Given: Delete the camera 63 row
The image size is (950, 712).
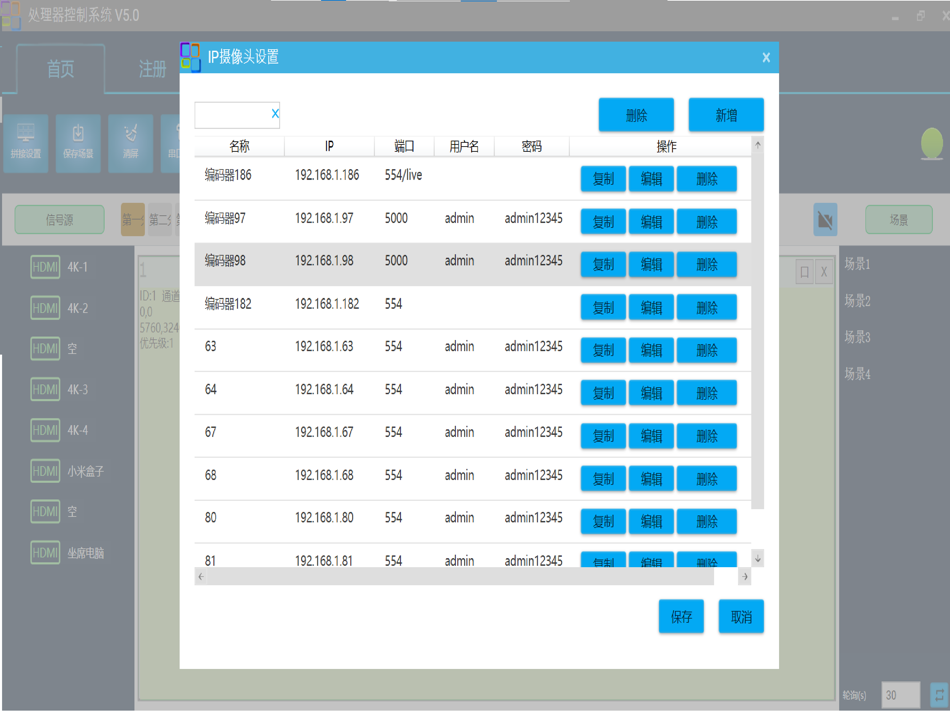Looking at the screenshot, I should tap(706, 350).
